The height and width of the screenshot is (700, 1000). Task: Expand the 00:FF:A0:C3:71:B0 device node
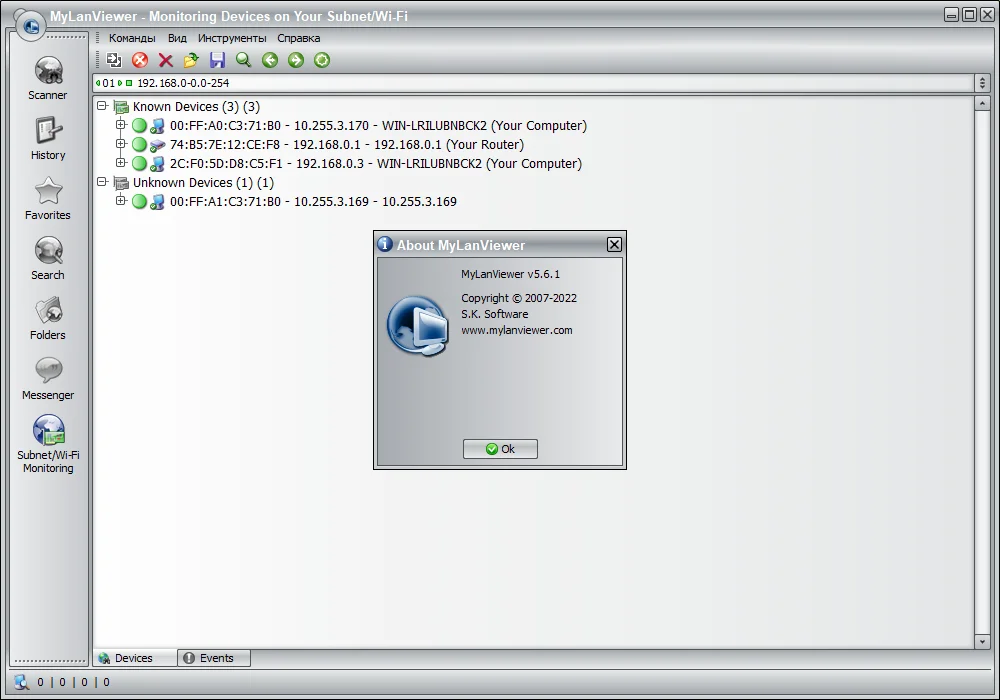pos(121,124)
